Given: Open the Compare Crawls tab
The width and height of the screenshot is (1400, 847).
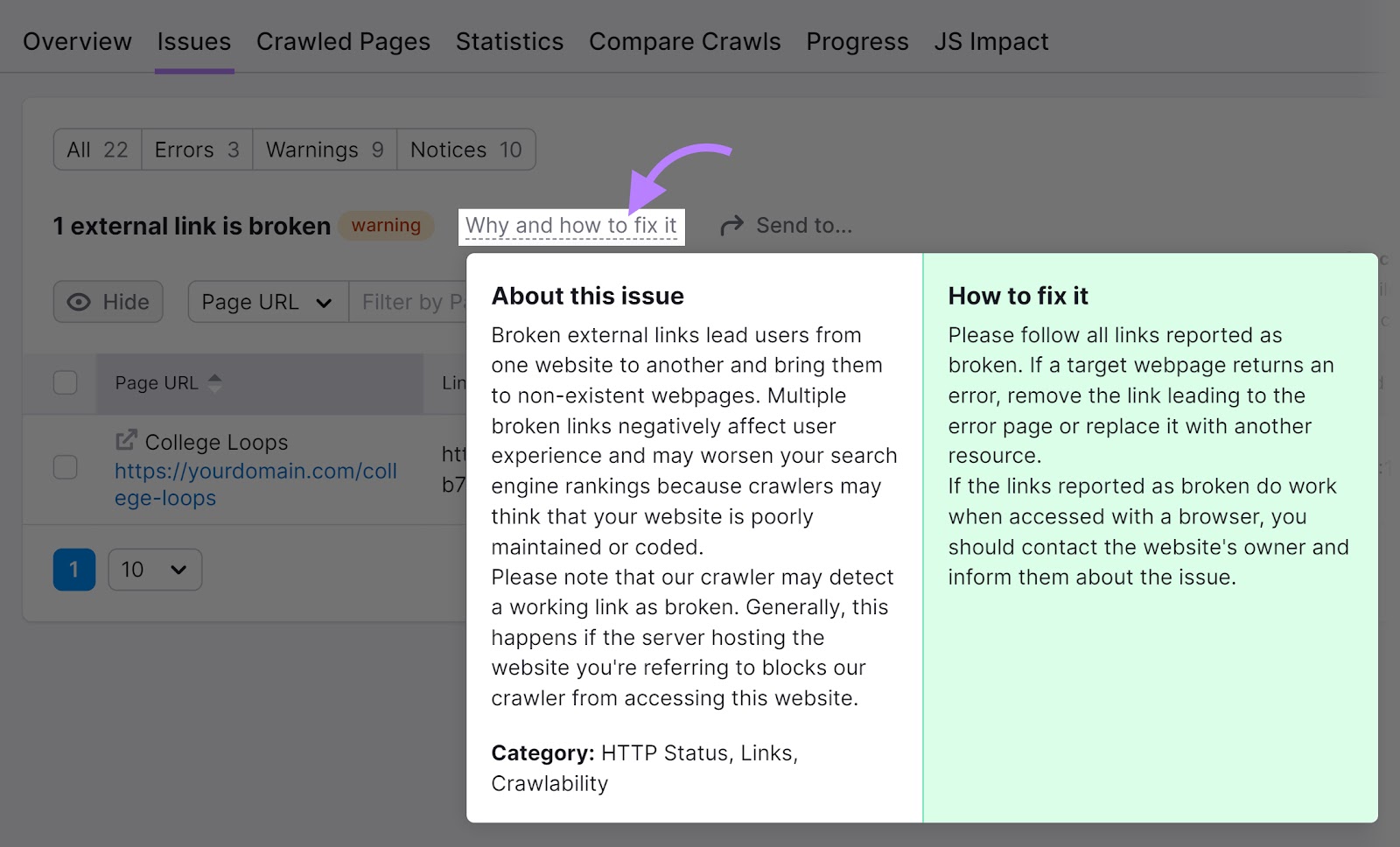Looking at the screenshot, I should [684, 40].
